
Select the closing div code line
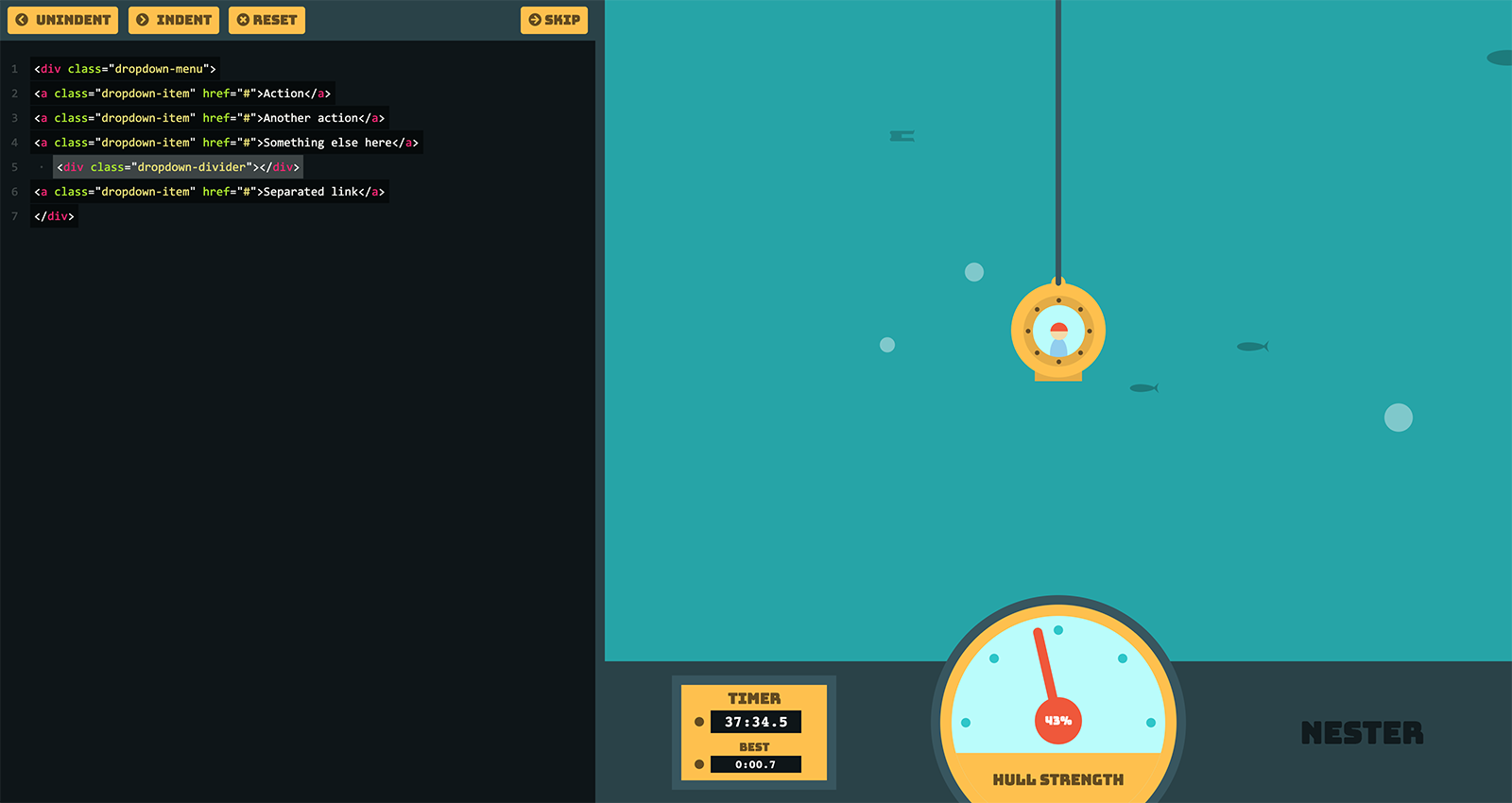[x=54, y=216]
